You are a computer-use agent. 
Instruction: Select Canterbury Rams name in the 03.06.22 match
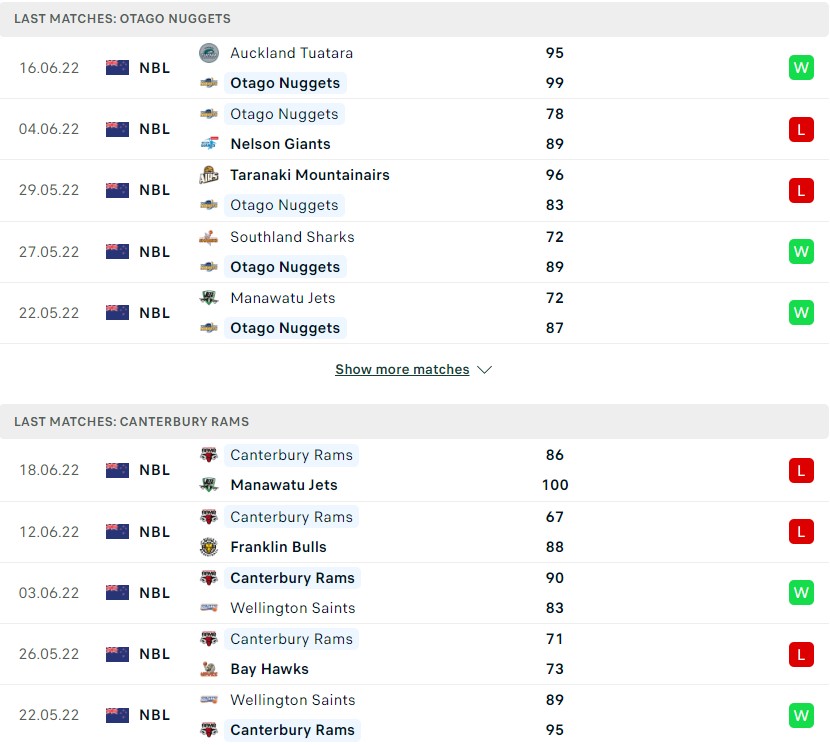[x=292, y=578]
